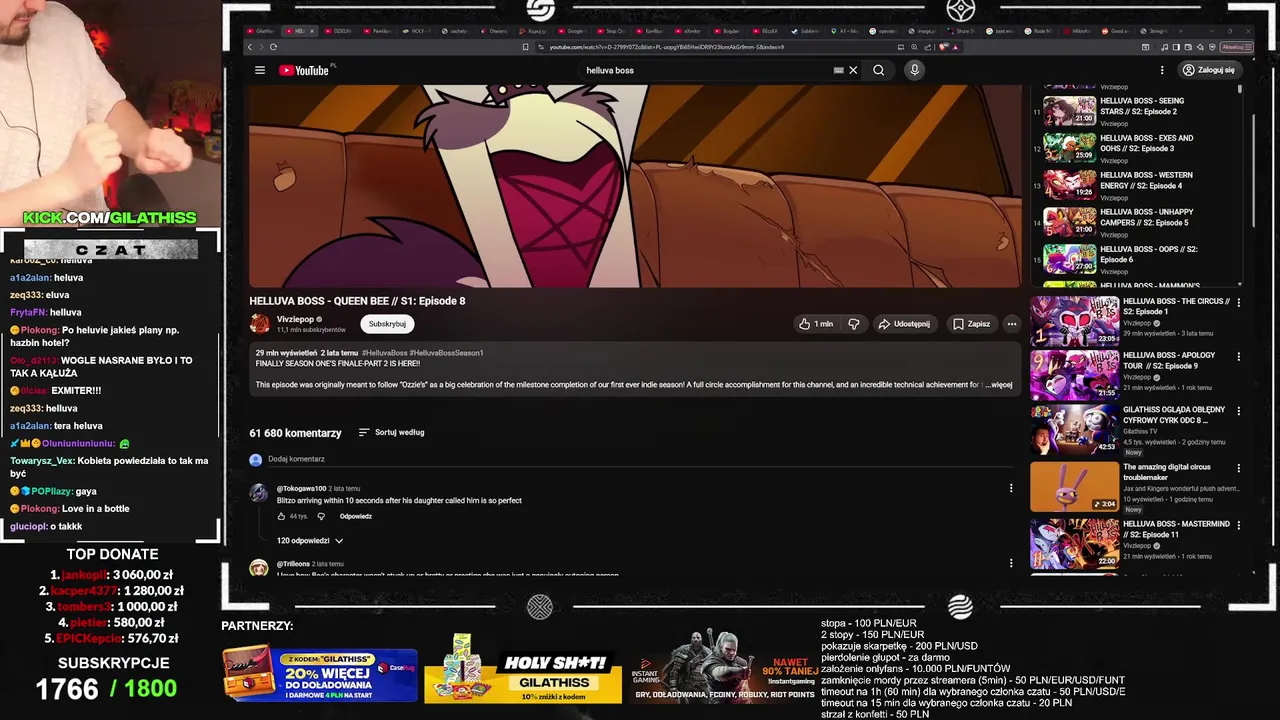The width and height of the screenshot is (1280, 720).
Task: Go to the YouTube home logo
Action: click(x=304, y=70)
